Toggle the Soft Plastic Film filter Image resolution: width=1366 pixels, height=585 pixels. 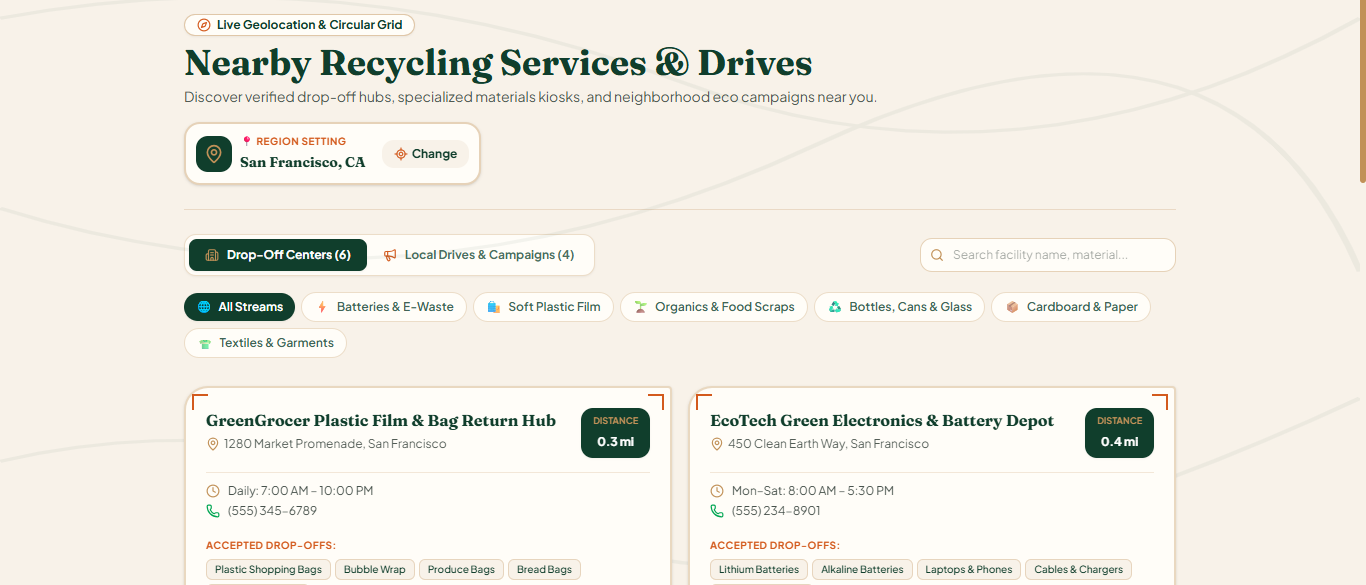pyautogui.click(x=543, y=307)
